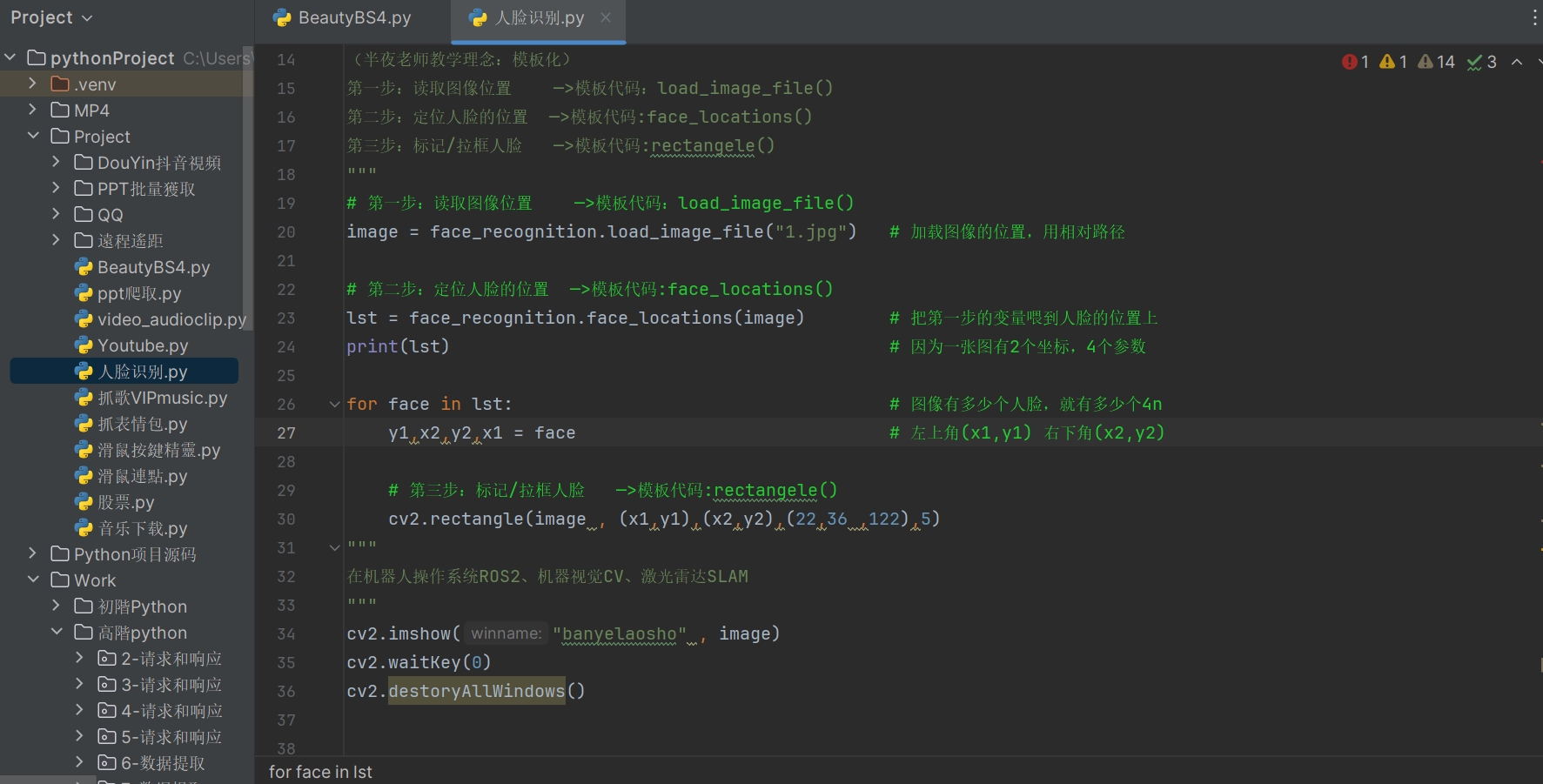Collapse the pythonProject root folder
The height and width of the screenshot is (784, 1543).
click(x=10, y=57)
